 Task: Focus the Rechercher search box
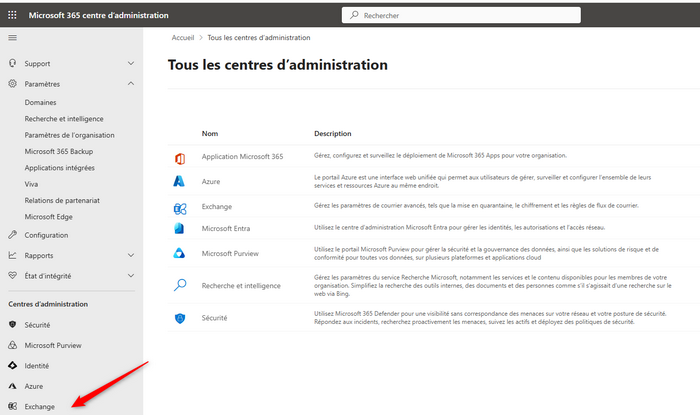coord(461,15)
